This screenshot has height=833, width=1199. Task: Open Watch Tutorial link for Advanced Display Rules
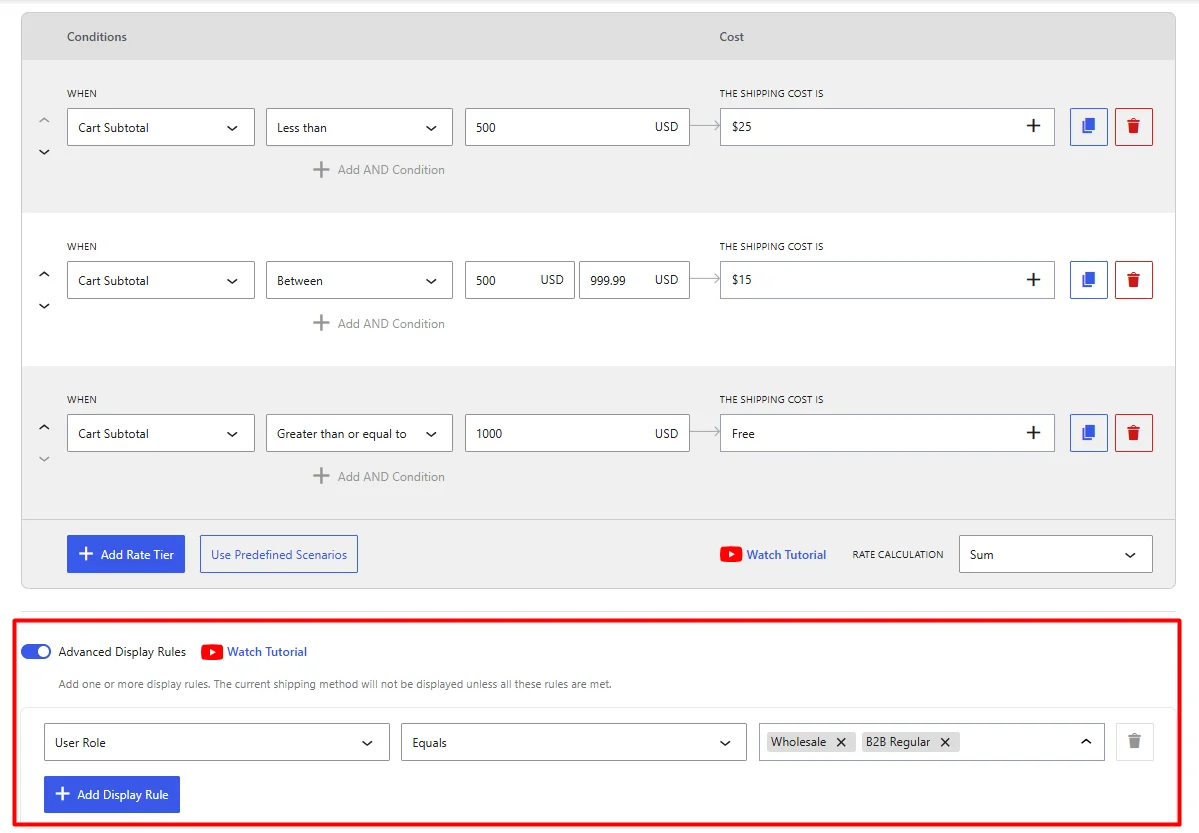[267, 652]
